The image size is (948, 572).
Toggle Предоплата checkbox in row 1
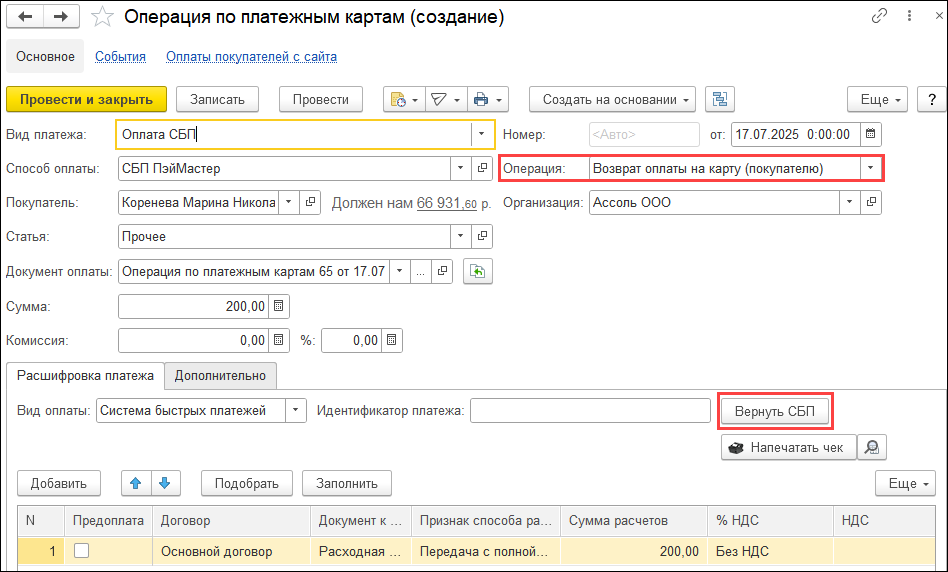point(81,550)
